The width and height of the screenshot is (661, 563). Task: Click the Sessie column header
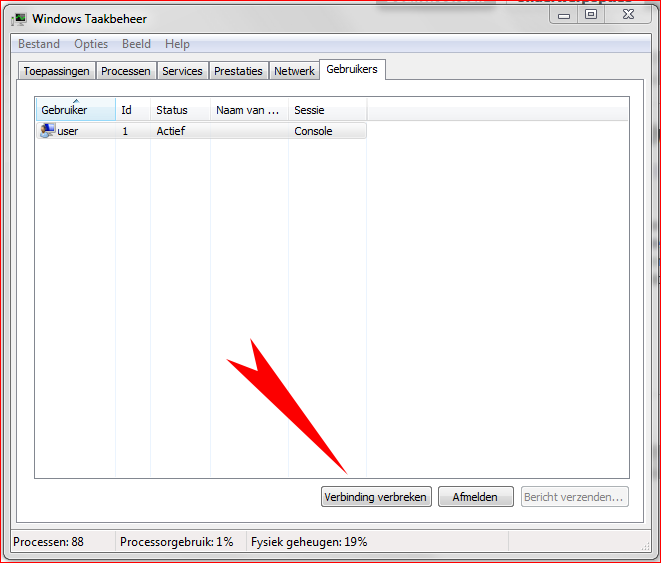(328, 110)
